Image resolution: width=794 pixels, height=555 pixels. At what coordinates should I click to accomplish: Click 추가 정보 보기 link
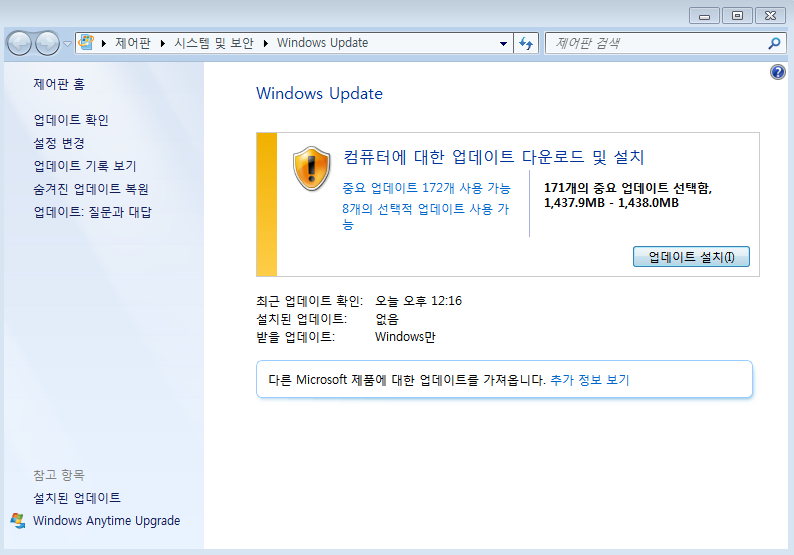tap(589, 380)
